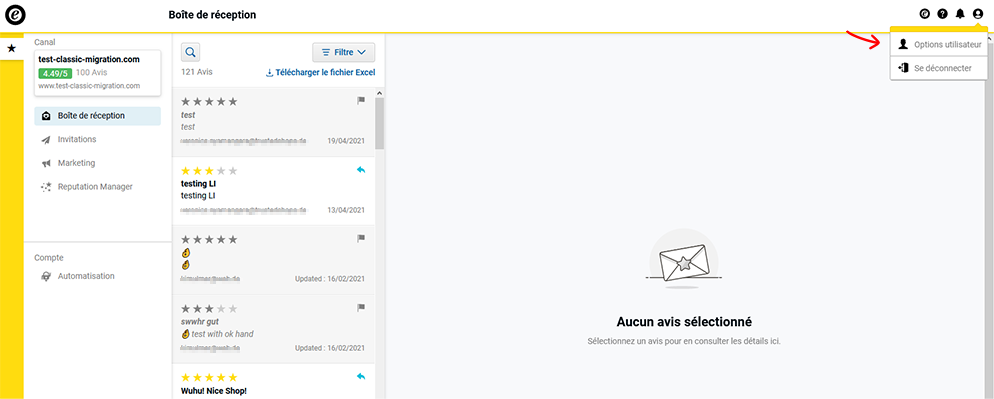Expand the Filtre dropdown

tap(344, 52)
